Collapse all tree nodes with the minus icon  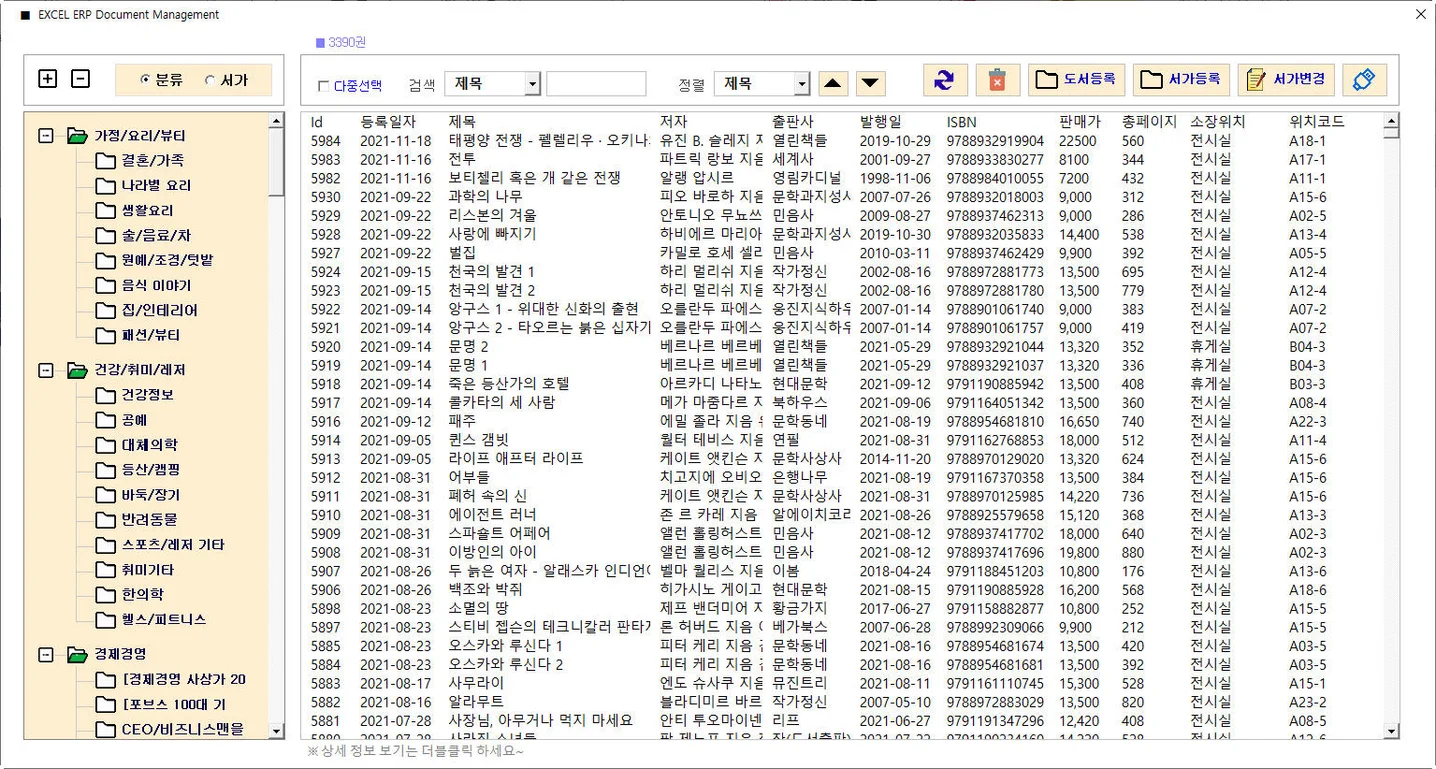(x=81, y=79)
